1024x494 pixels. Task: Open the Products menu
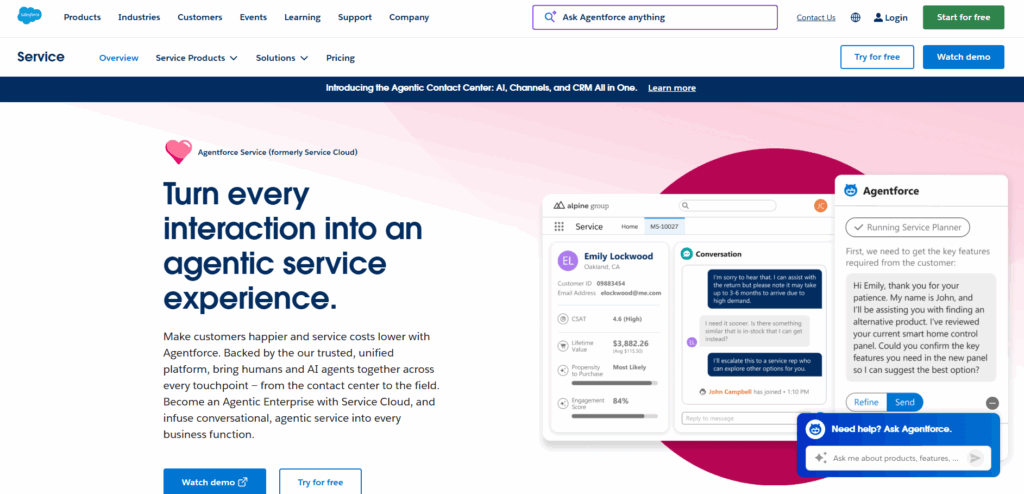click(x=82, y=18)
